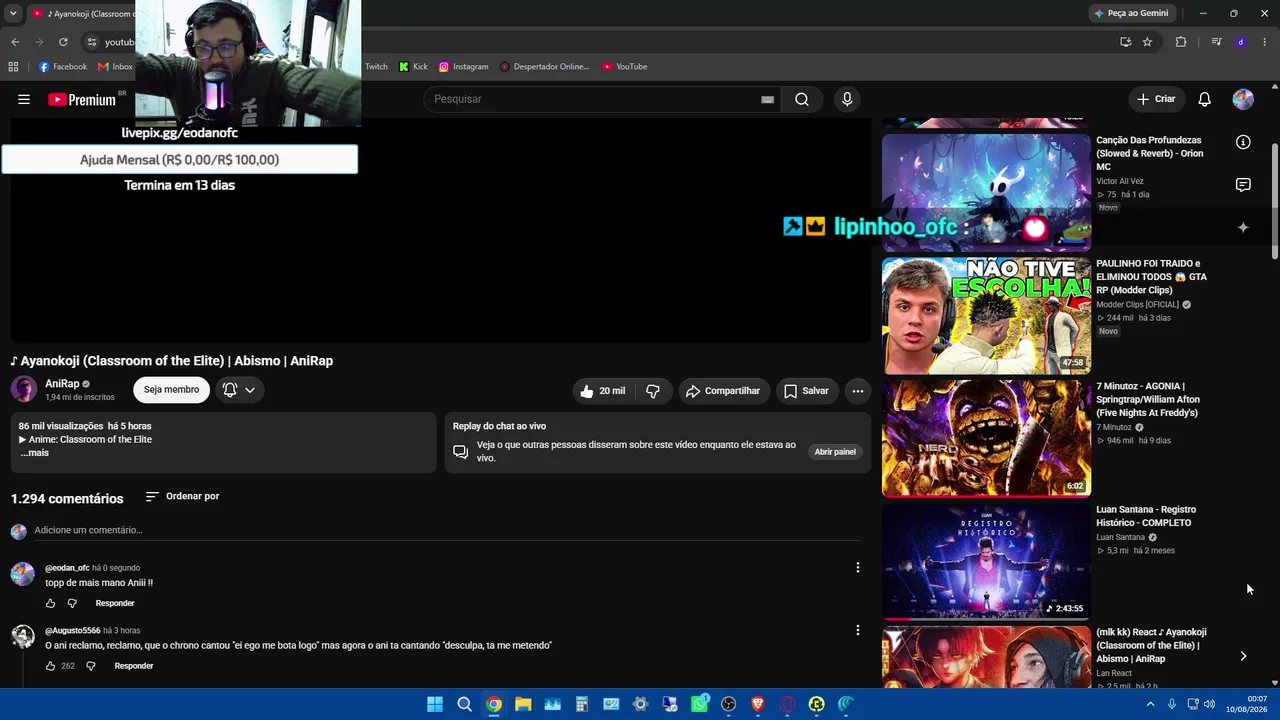Toggle AniRap notification bell dropdown

pyautogui.click(x=239, y=390)
